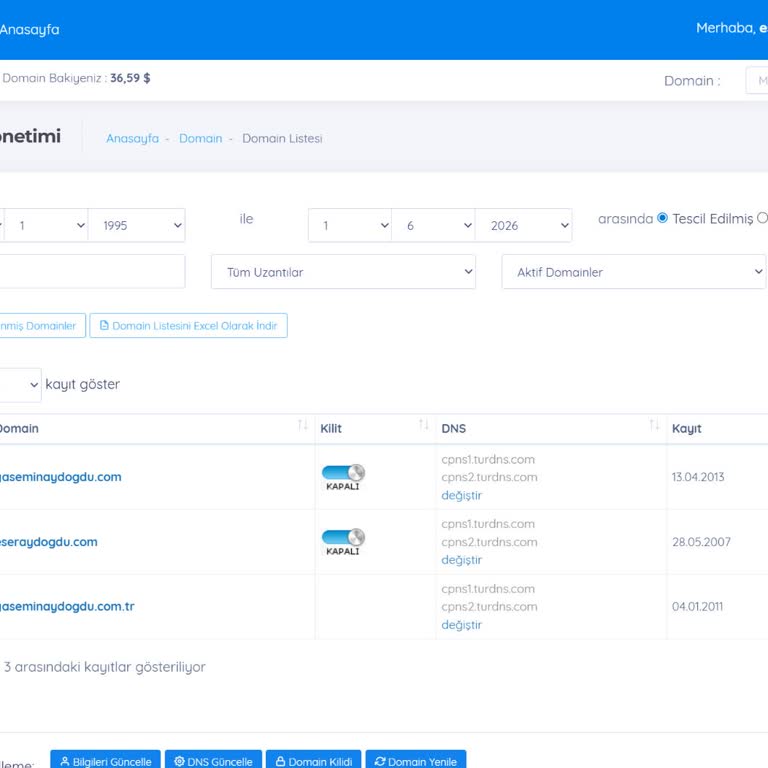
Task: Click the Domain Kilidi button
Action: pyautogui.click(x=313, y=760)
